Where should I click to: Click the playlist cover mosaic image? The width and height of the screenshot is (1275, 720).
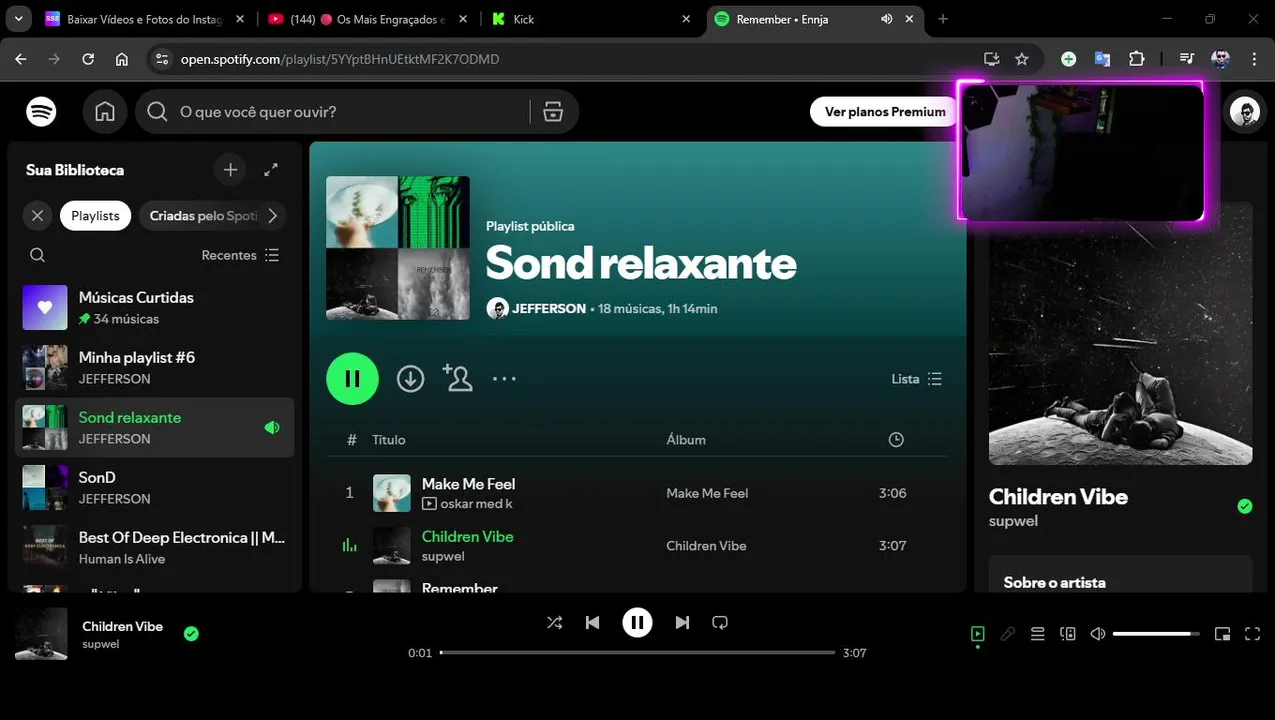(398, 248)
